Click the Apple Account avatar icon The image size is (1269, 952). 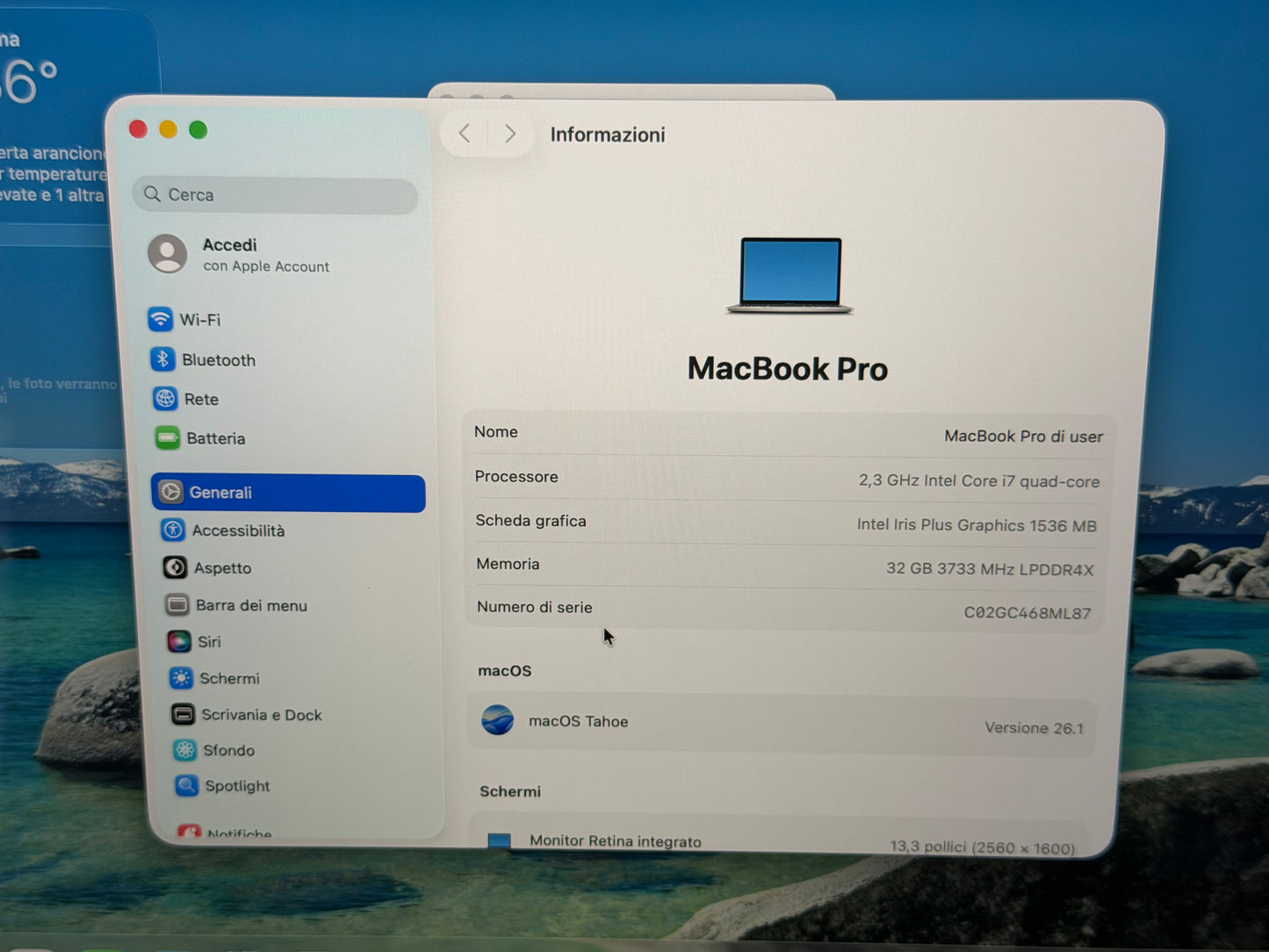167,254
